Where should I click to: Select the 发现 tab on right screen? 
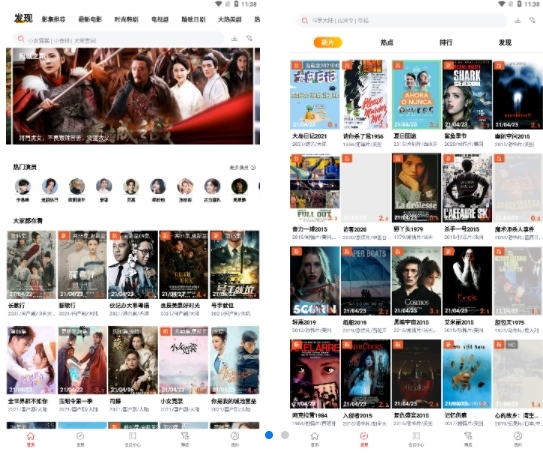click(x=505, y=42)
